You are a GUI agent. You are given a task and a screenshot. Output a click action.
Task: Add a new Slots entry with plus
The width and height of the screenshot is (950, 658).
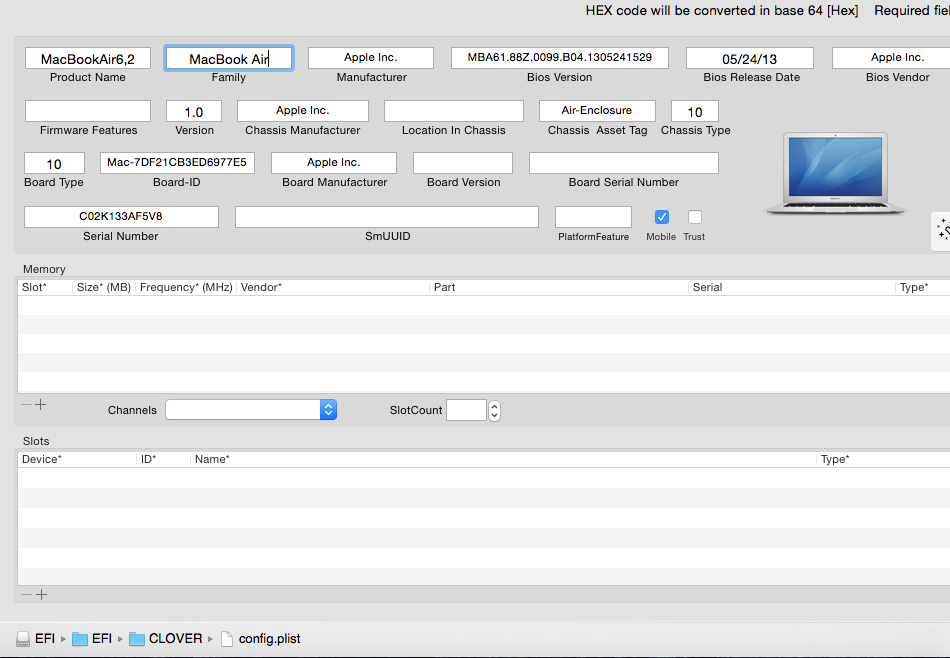tap(41, 595)
